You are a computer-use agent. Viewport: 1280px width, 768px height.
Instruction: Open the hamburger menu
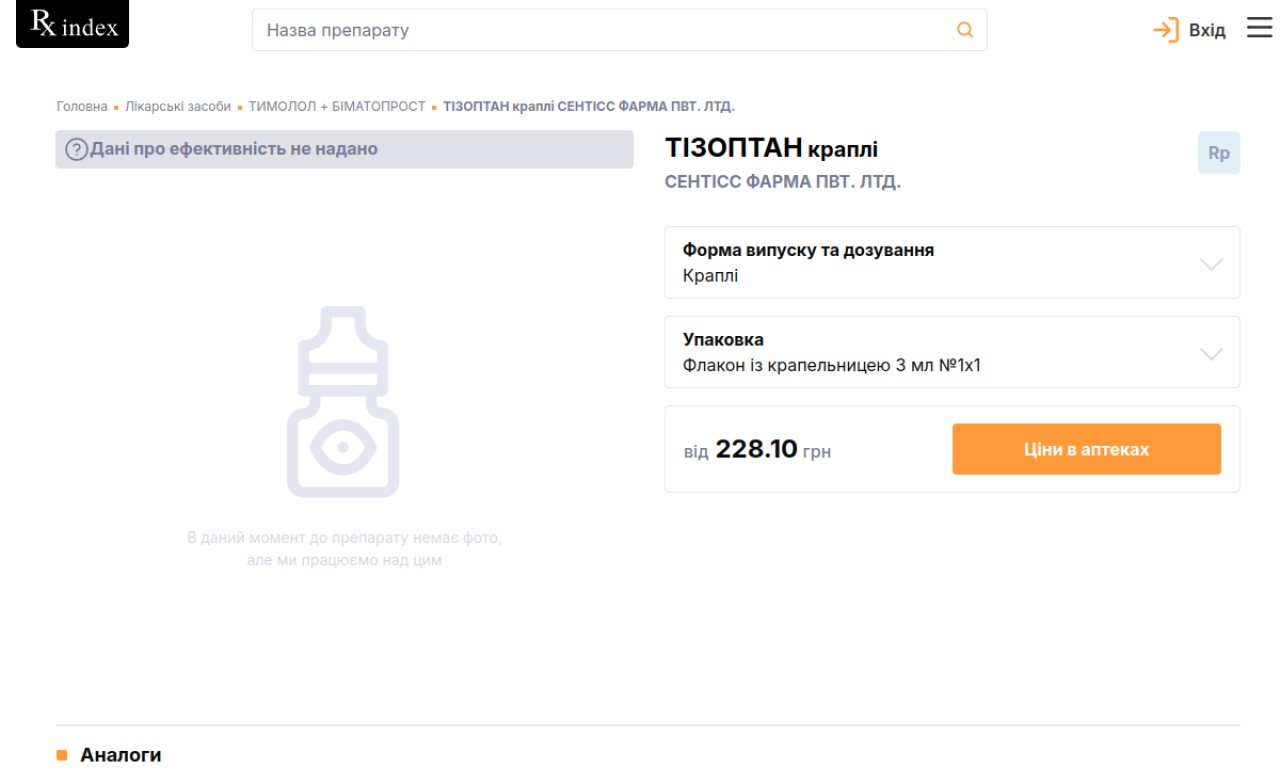coord(1259,28)
